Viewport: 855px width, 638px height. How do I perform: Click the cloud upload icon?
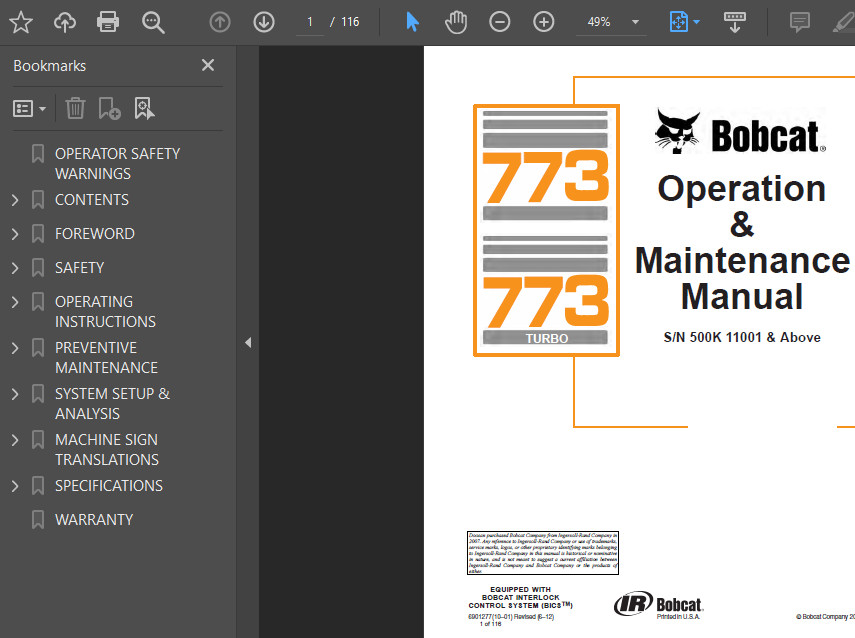coord(64,22)
